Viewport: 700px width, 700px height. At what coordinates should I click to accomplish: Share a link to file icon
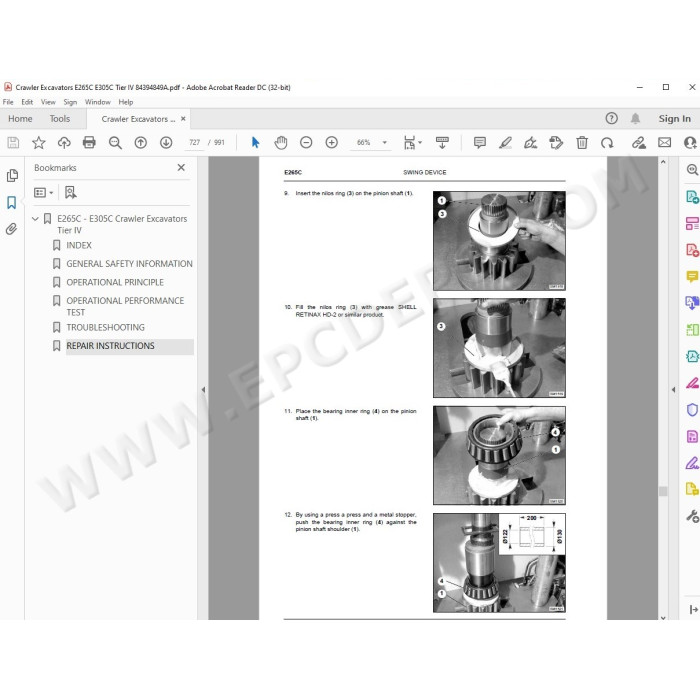pos(639,143)
